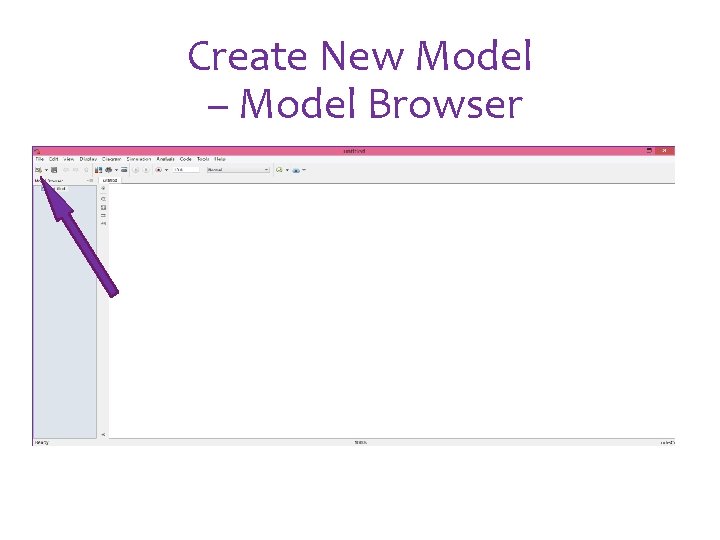Click the Up to Parent toolbar icon
720x540 pixels.
point(86,170)
